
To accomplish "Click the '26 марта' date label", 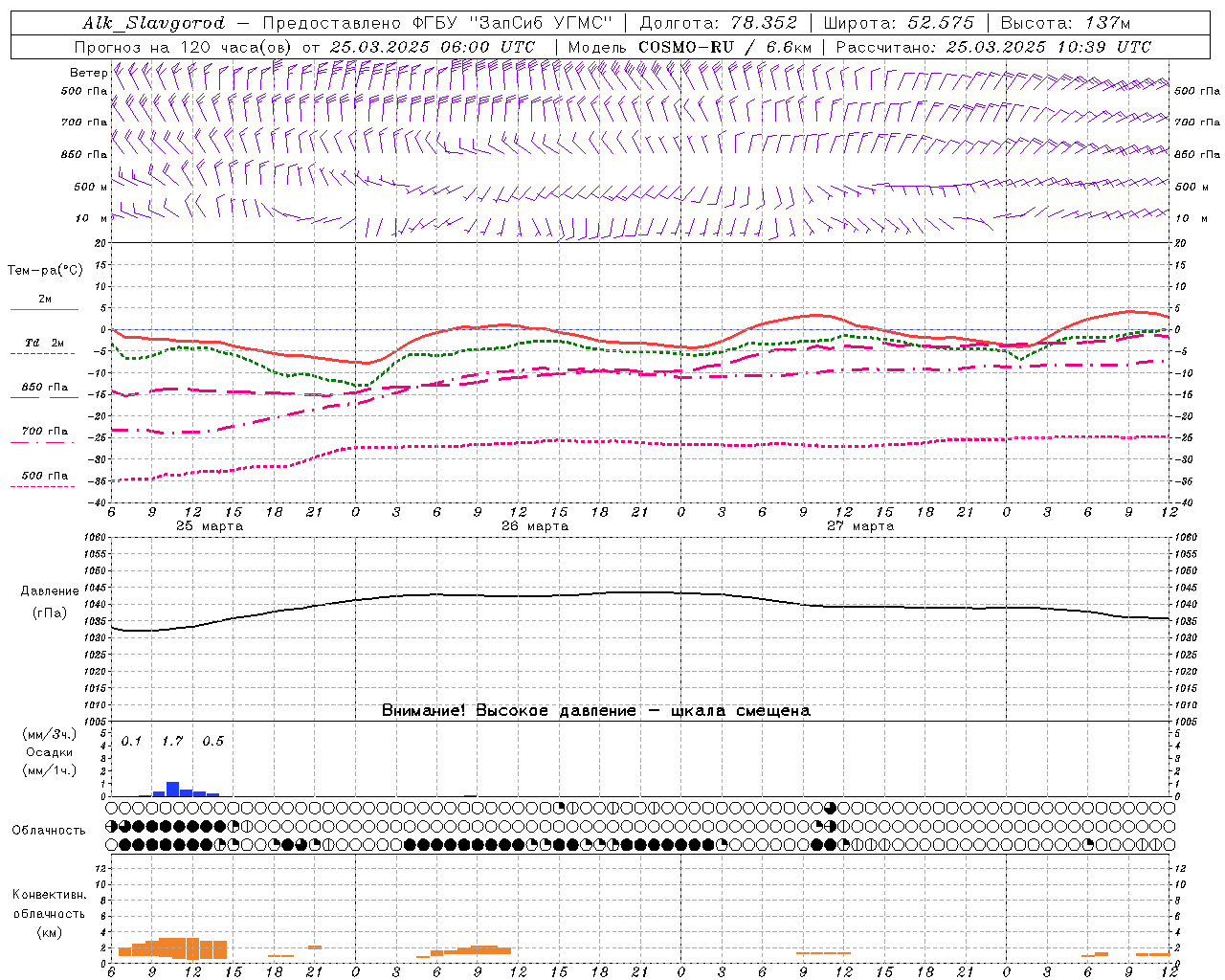I will [x=535, y=526].
